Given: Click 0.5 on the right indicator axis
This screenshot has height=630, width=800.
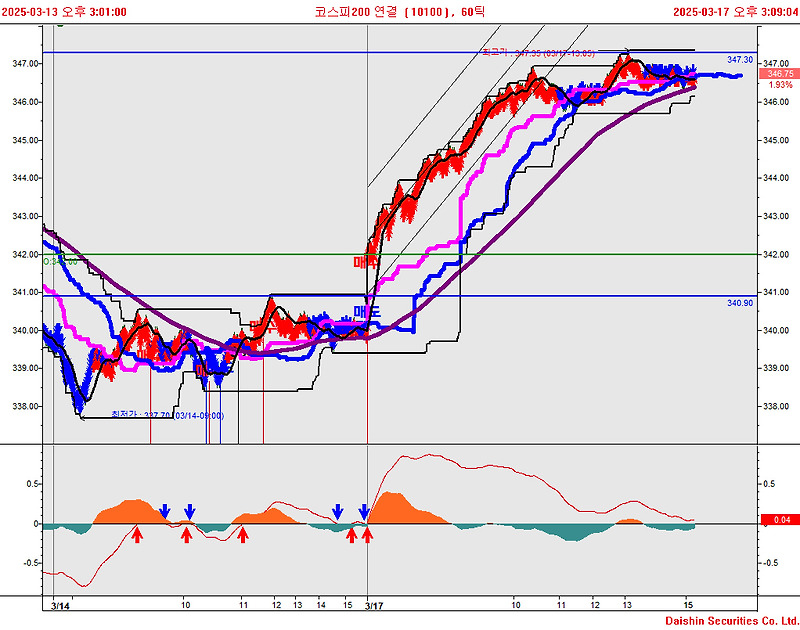Looking at the screenshot, I should [771, 484].
